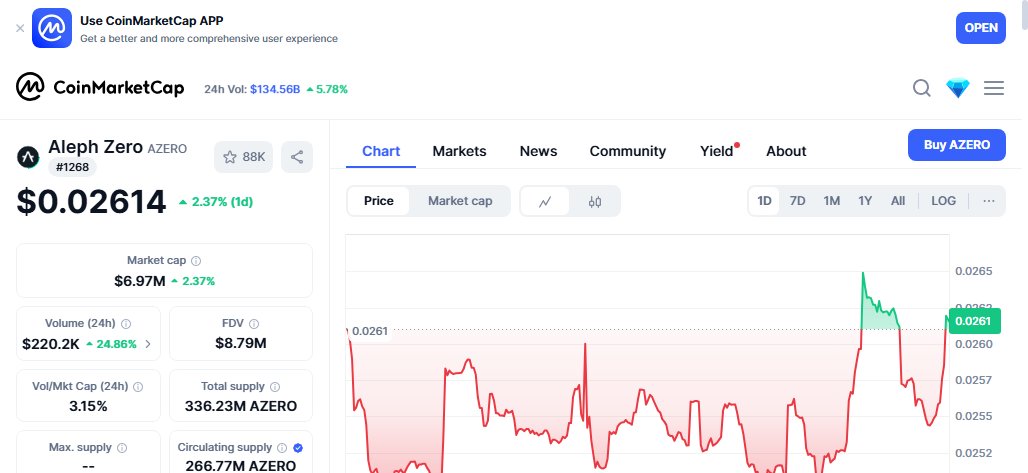Set chart range to 1M
Screen dimensions: 1028x473
831,201
